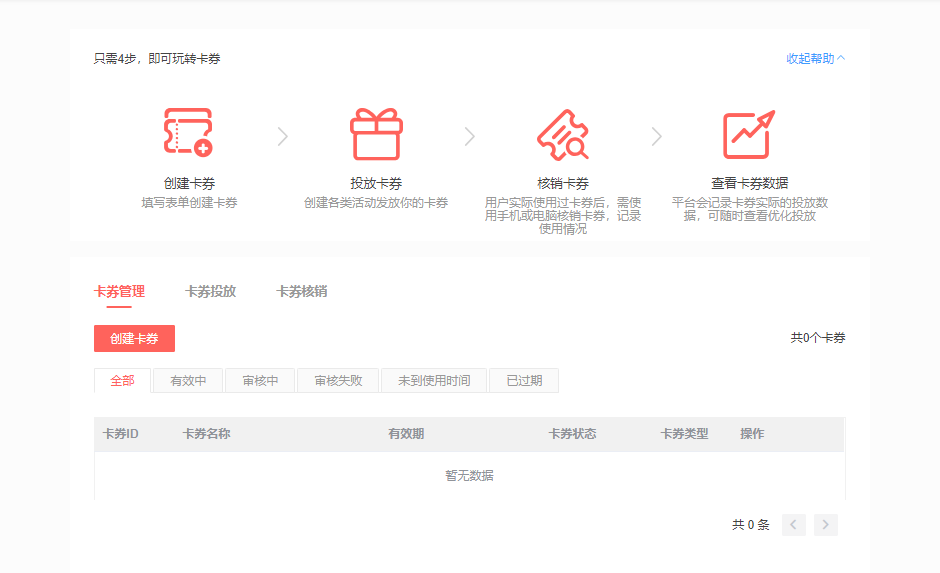Collapse the help section via 收起帮助
This screenshot has height=573, width=940.
815,59
